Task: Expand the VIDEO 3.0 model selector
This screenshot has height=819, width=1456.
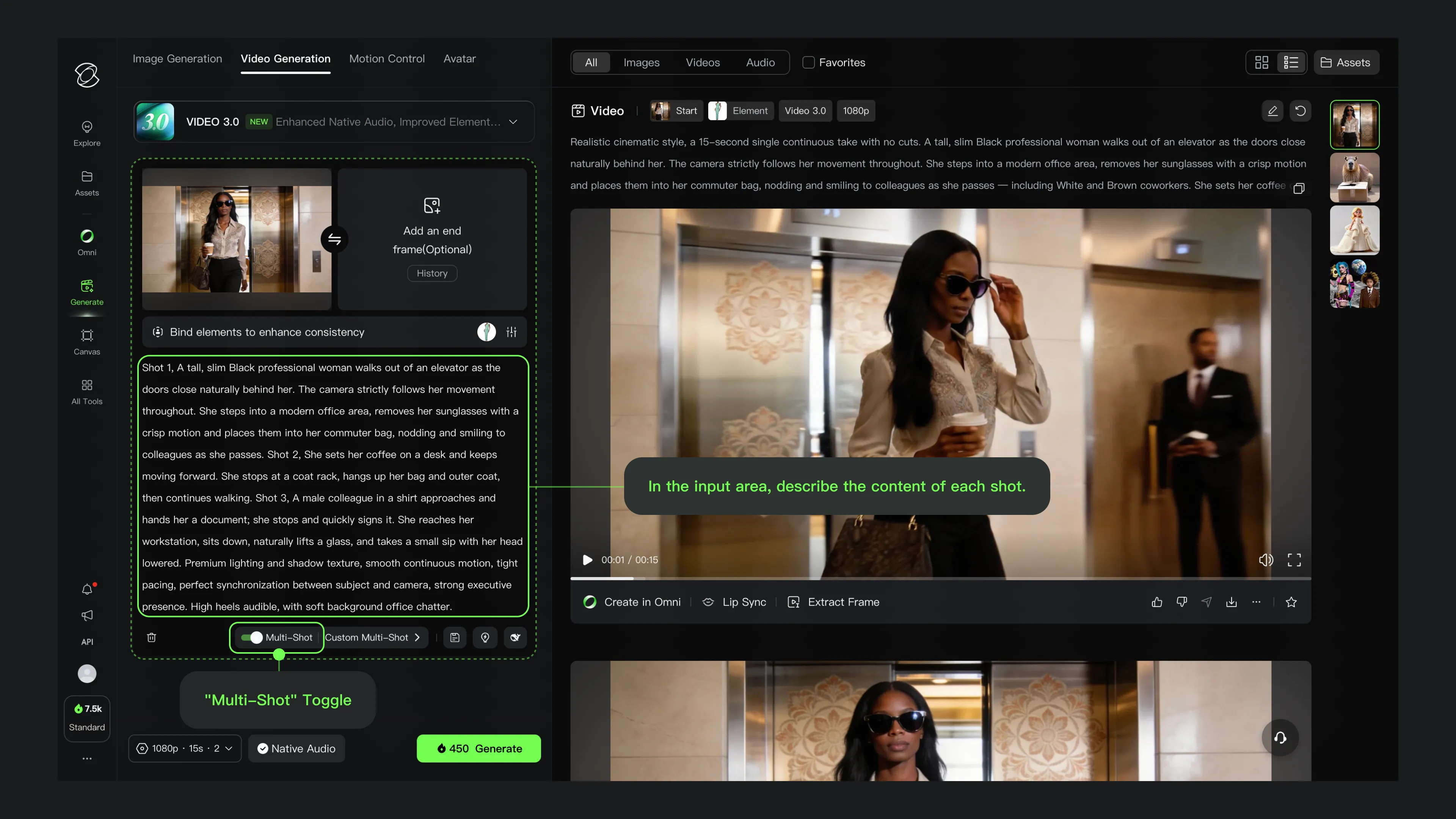Action: [x=513, y=121]
